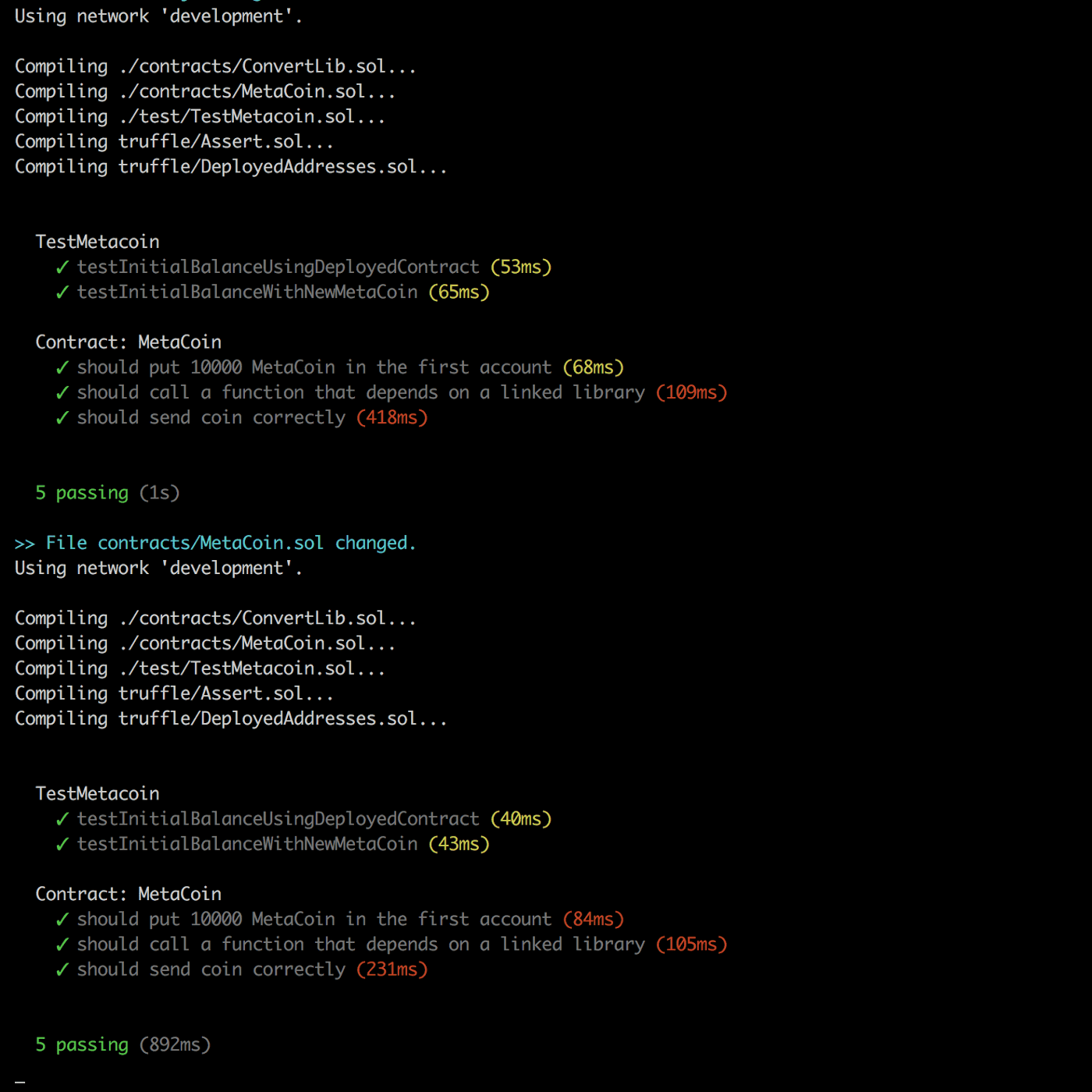Click the '5 passing (1s)' summary
The width and height of the screenshot is (1092, 1092).
[x=108, y=493]
